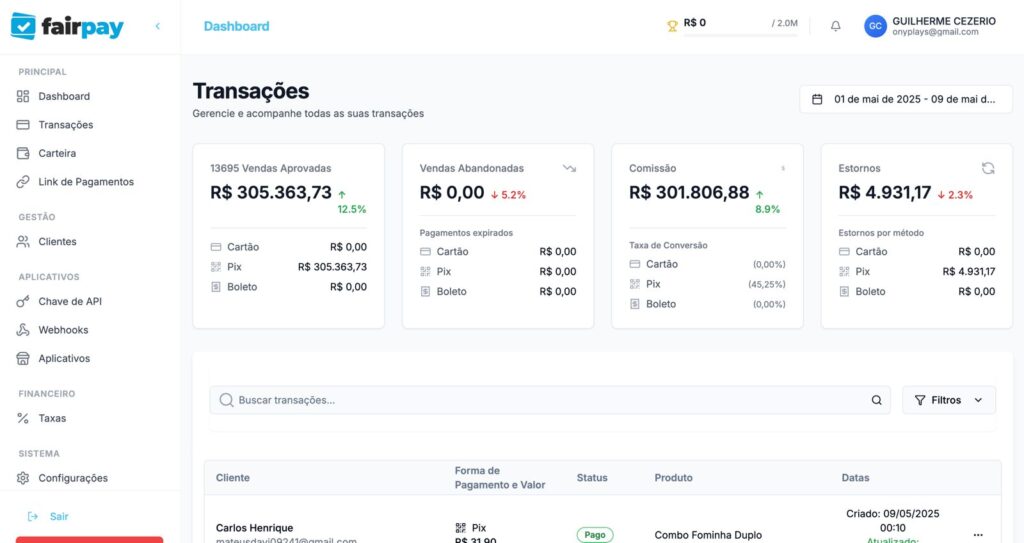Click the Dashboard breadcrumb title
This screenshot has height=543, width=1024.
tap(236, 26)
